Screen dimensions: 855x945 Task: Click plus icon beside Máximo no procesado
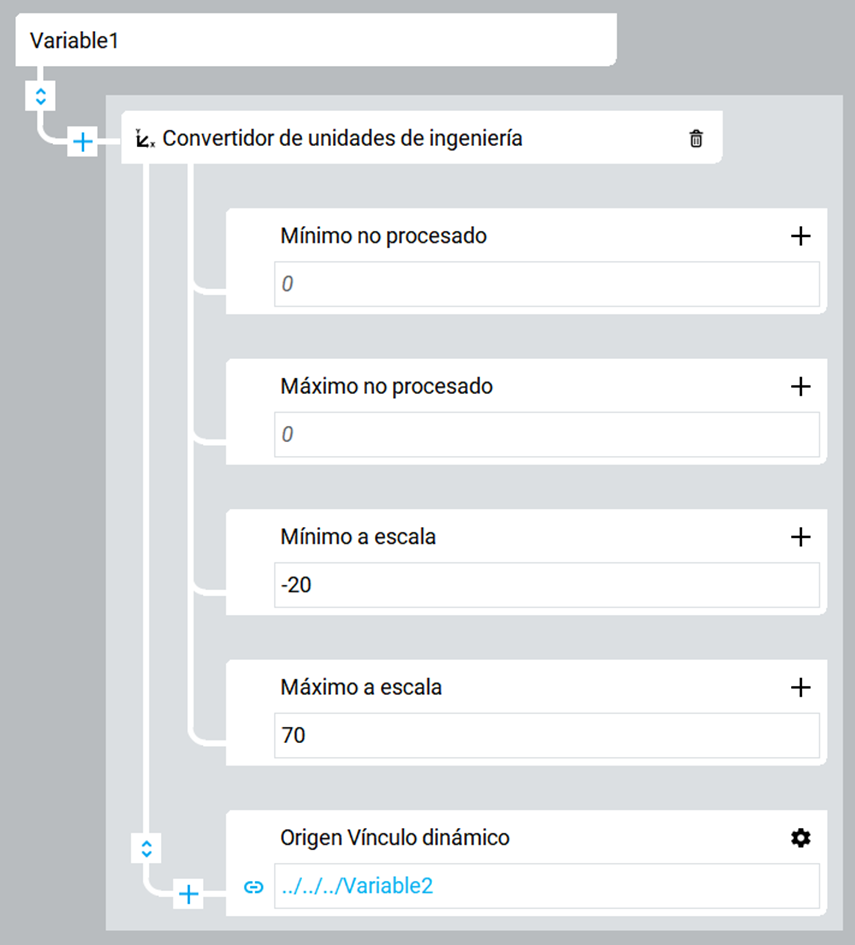point(800,386)
